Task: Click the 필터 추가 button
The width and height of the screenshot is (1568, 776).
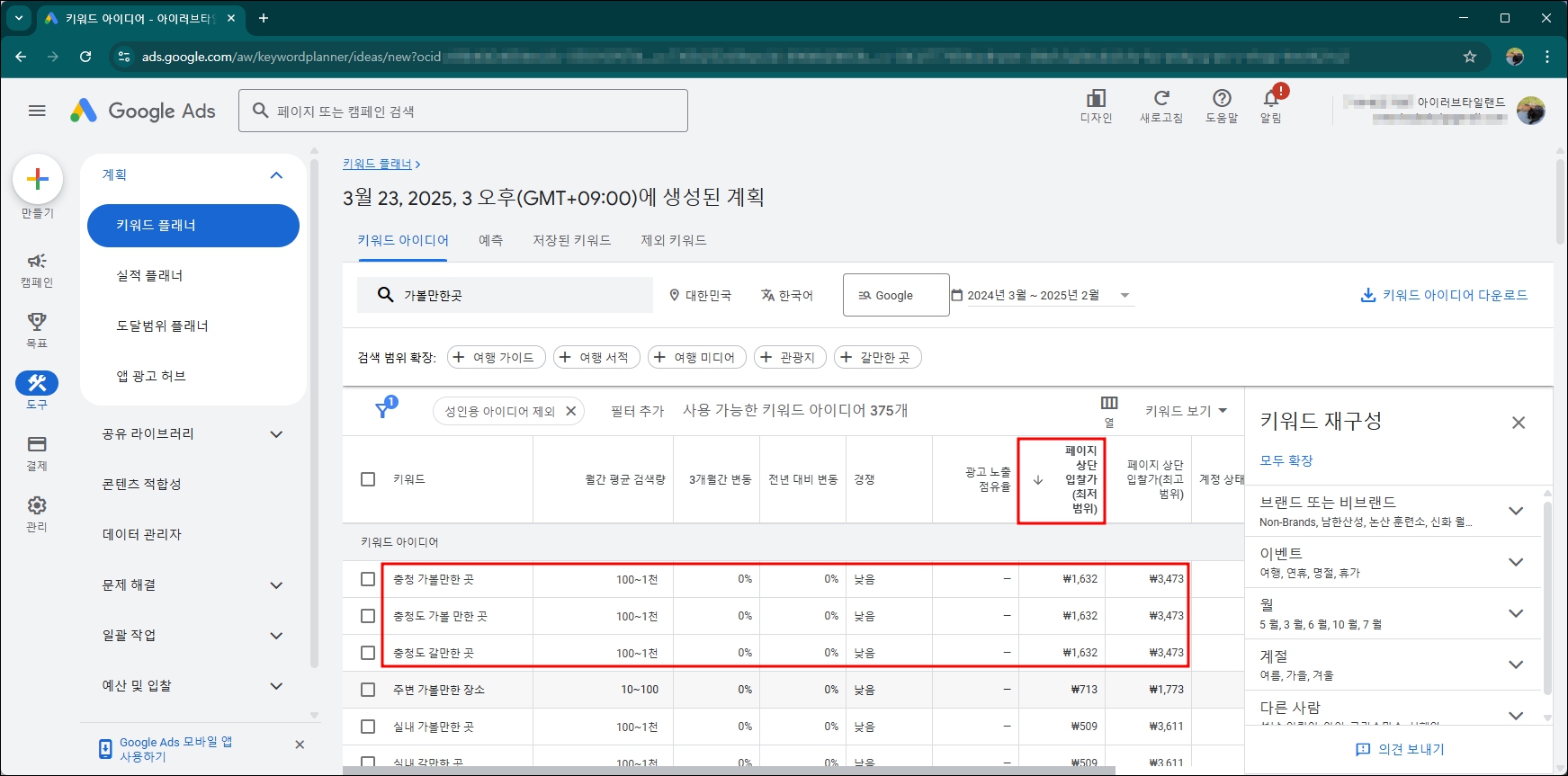Action: [637, 411]
